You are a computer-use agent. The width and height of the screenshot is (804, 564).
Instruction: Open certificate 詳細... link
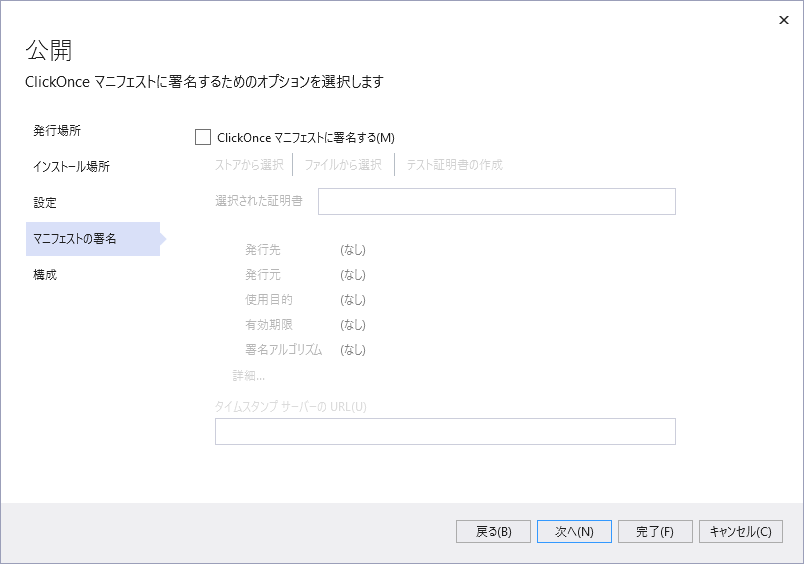(248, 375)
